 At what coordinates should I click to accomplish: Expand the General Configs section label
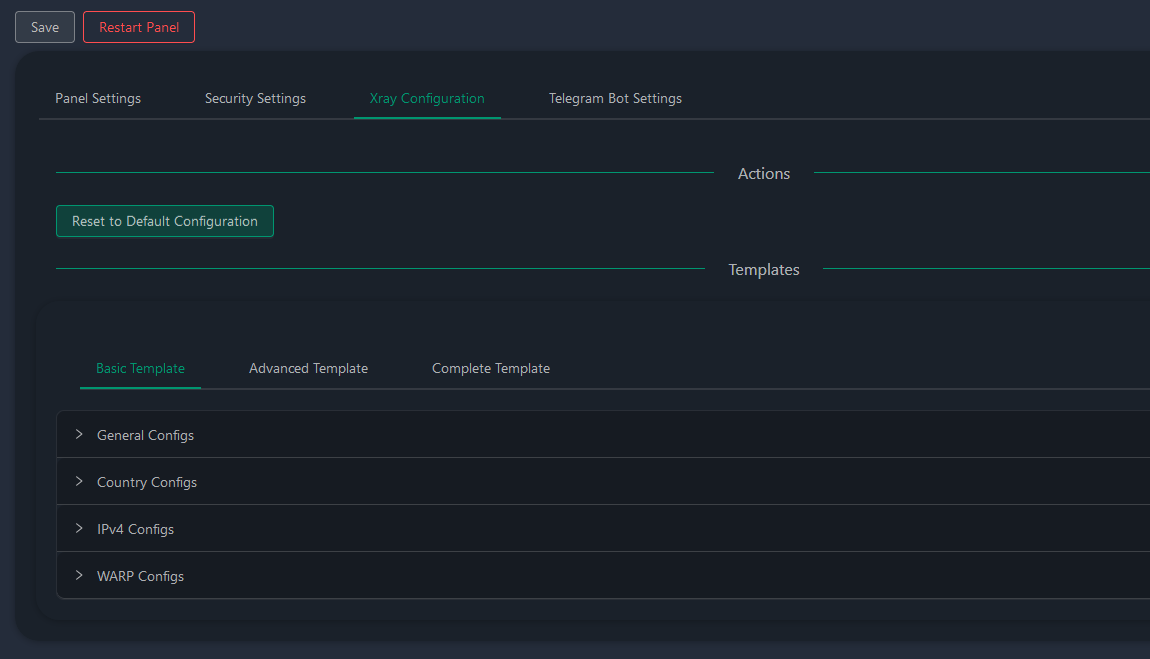(145, 435)
